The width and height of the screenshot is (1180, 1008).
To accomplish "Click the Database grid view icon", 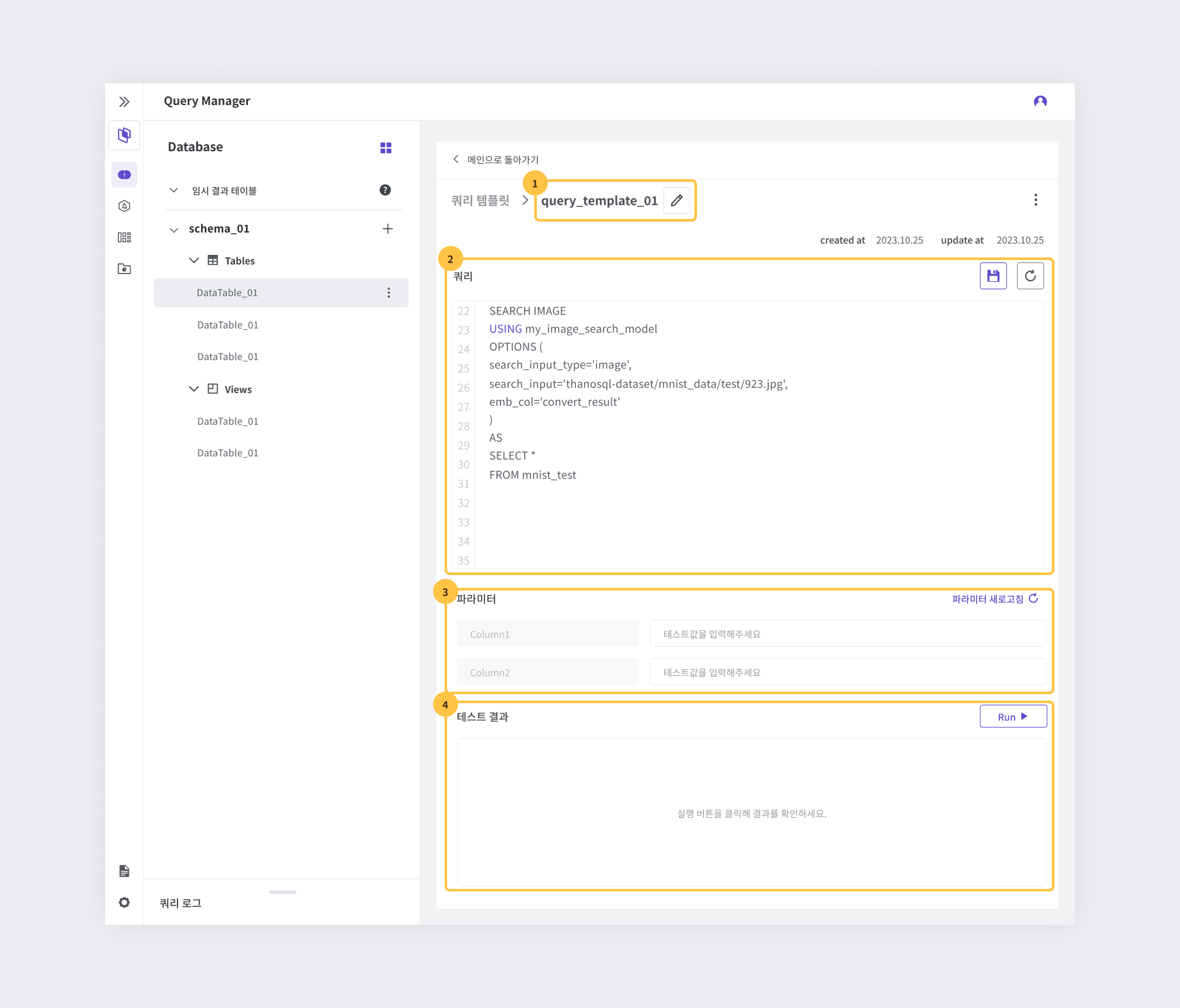I will 386,148.
